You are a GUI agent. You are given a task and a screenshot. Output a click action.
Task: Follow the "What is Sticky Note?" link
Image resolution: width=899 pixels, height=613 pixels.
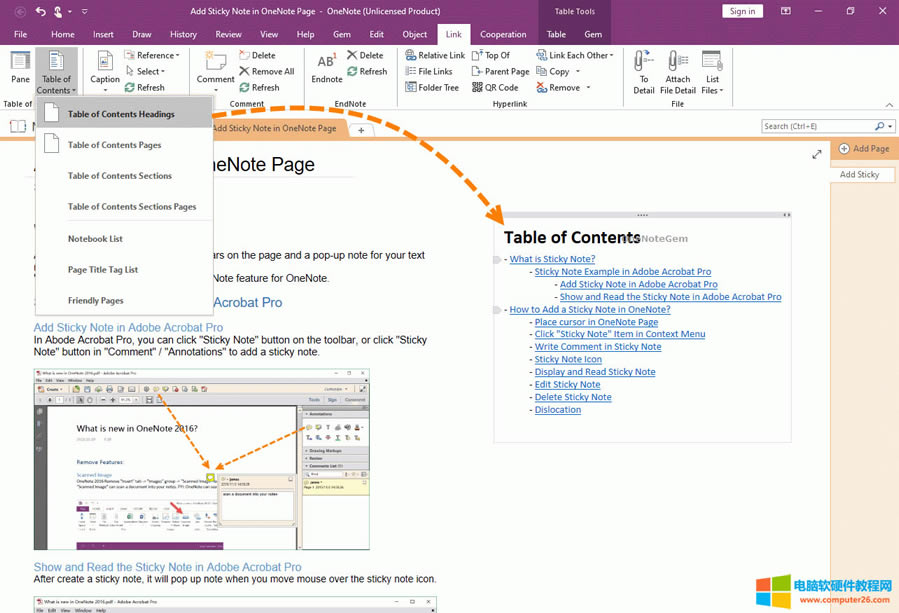(552, 259)
